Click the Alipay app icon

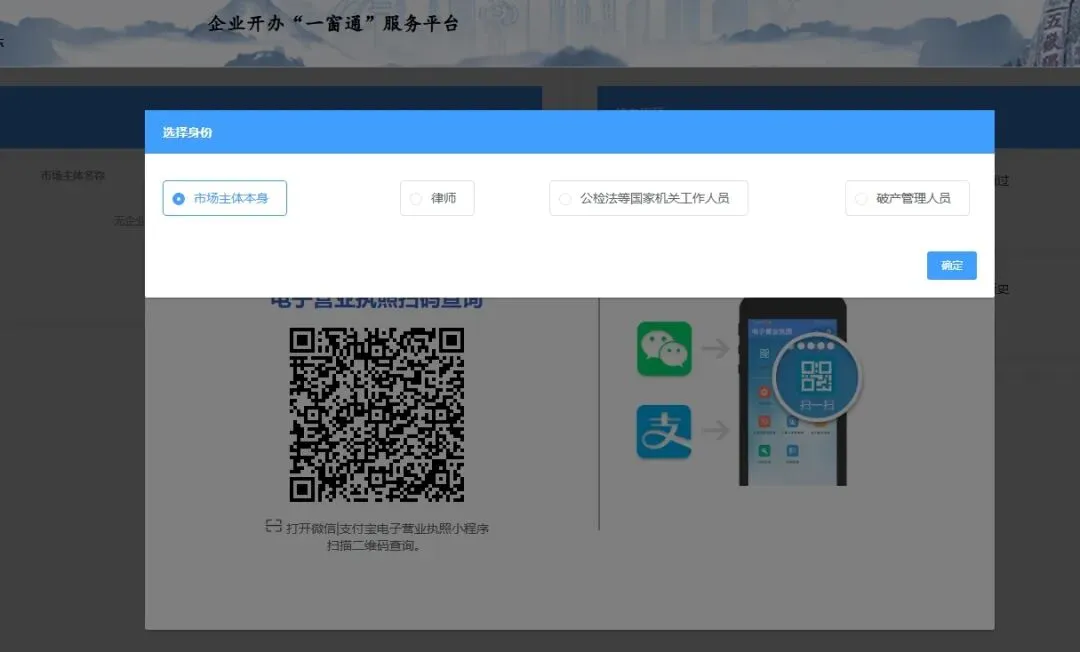pos(664,432)
